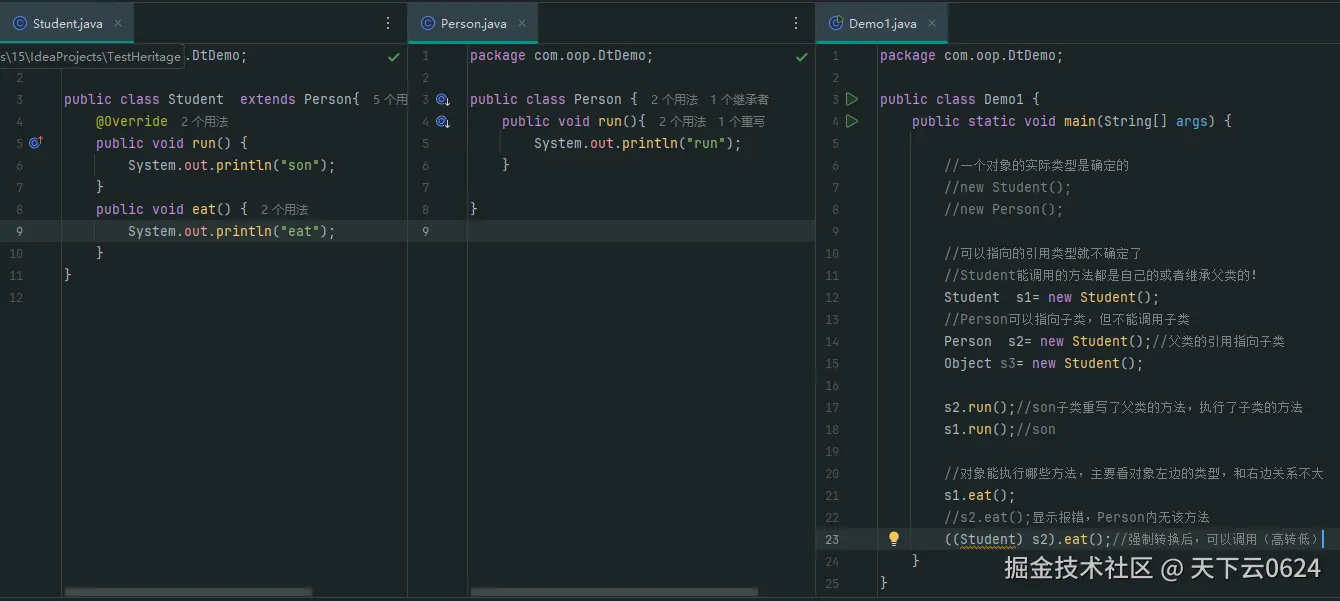Open the '2 个用法' hint above Student run()

204,122
